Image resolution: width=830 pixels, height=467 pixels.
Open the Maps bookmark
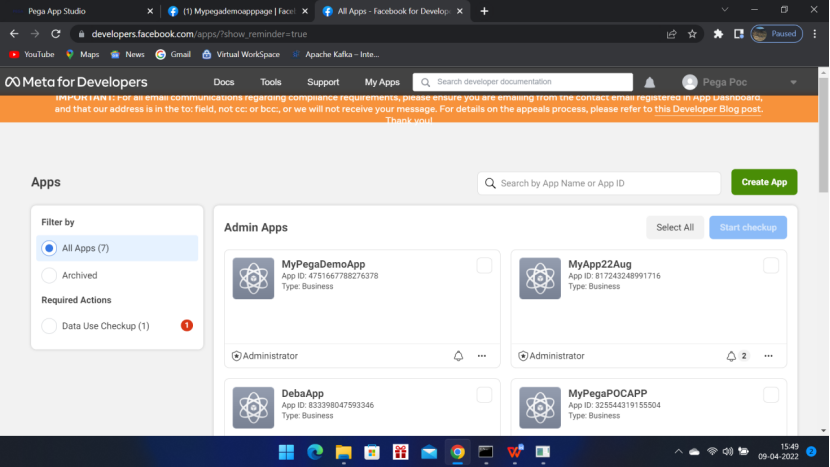point(82,54)
